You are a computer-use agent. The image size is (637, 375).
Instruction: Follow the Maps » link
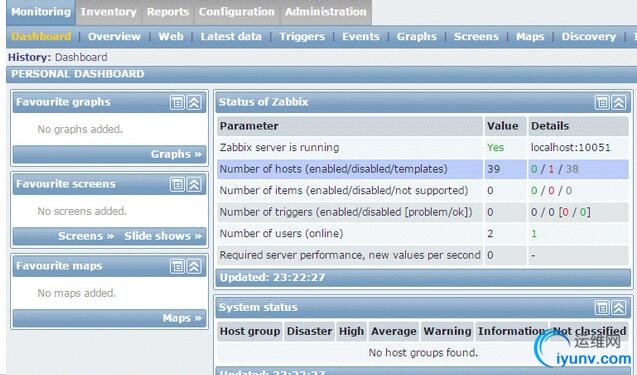pyautogui.click(x=182, y=318)
